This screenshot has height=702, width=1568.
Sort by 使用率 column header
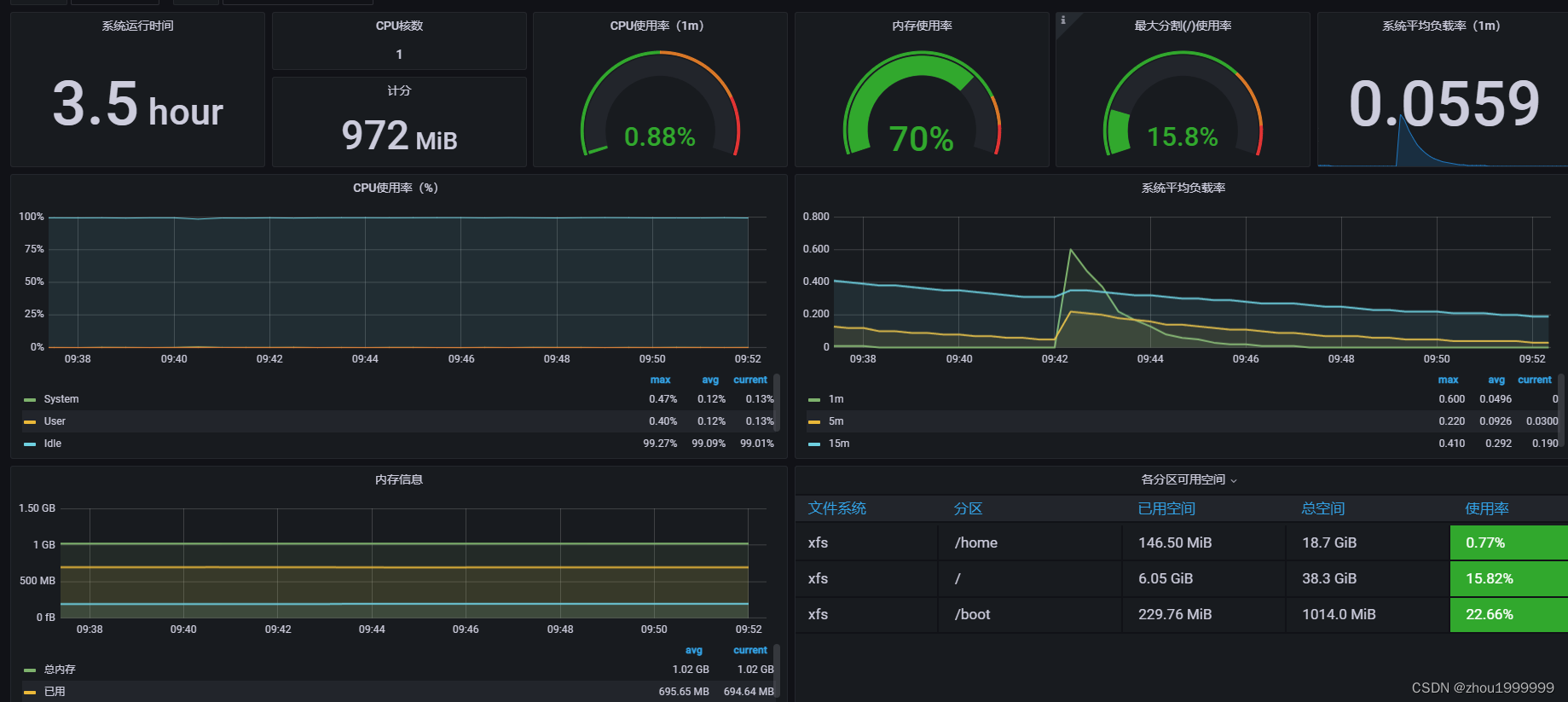(x=1487, y=508)
